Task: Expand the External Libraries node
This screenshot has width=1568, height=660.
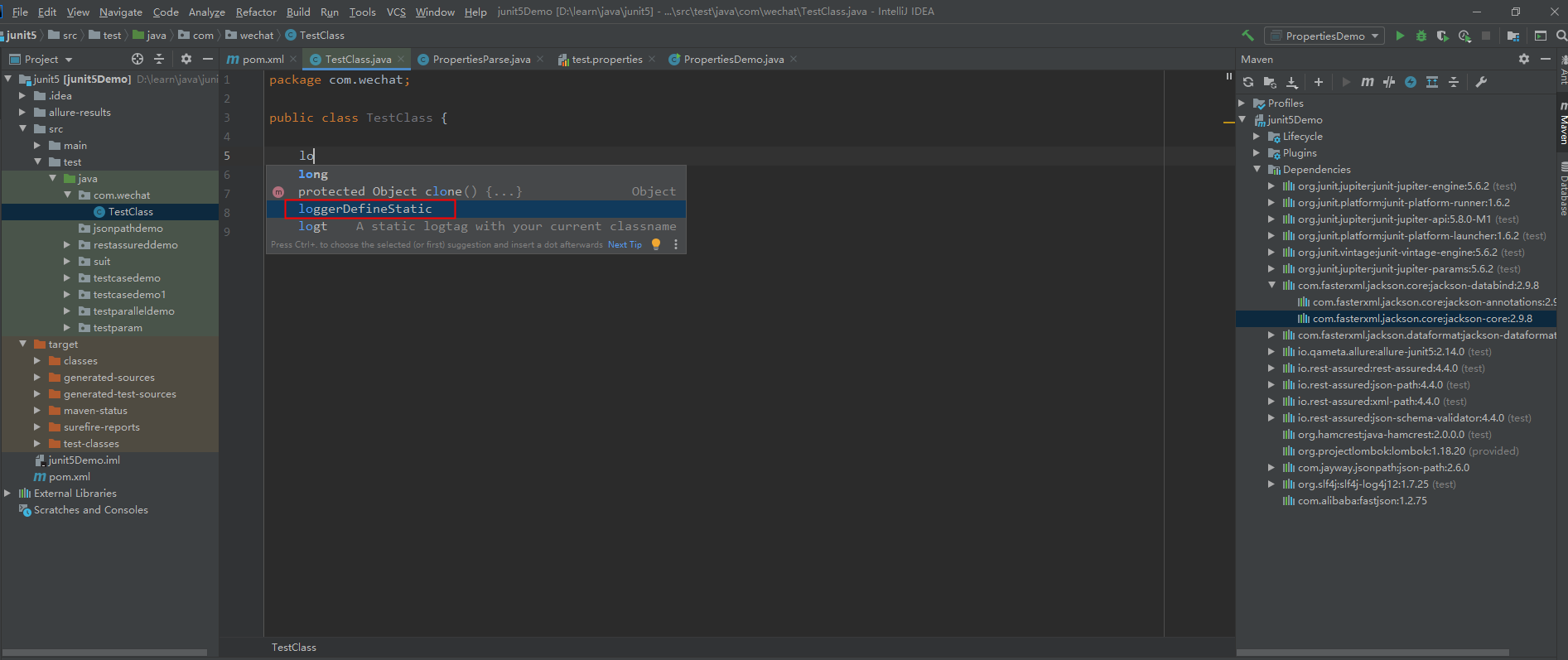Action: pyautogui.click(x=7, y=494)
